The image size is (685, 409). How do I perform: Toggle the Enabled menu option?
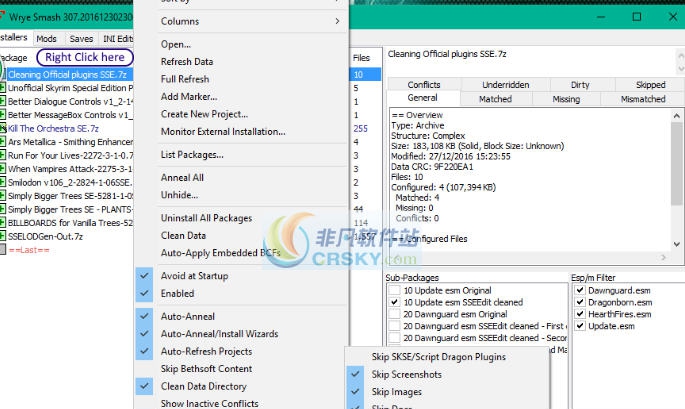click(x=241, y=293)
